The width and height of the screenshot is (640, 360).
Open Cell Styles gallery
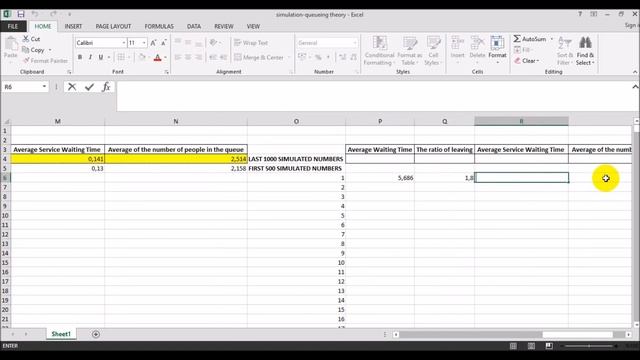[433, 50]
